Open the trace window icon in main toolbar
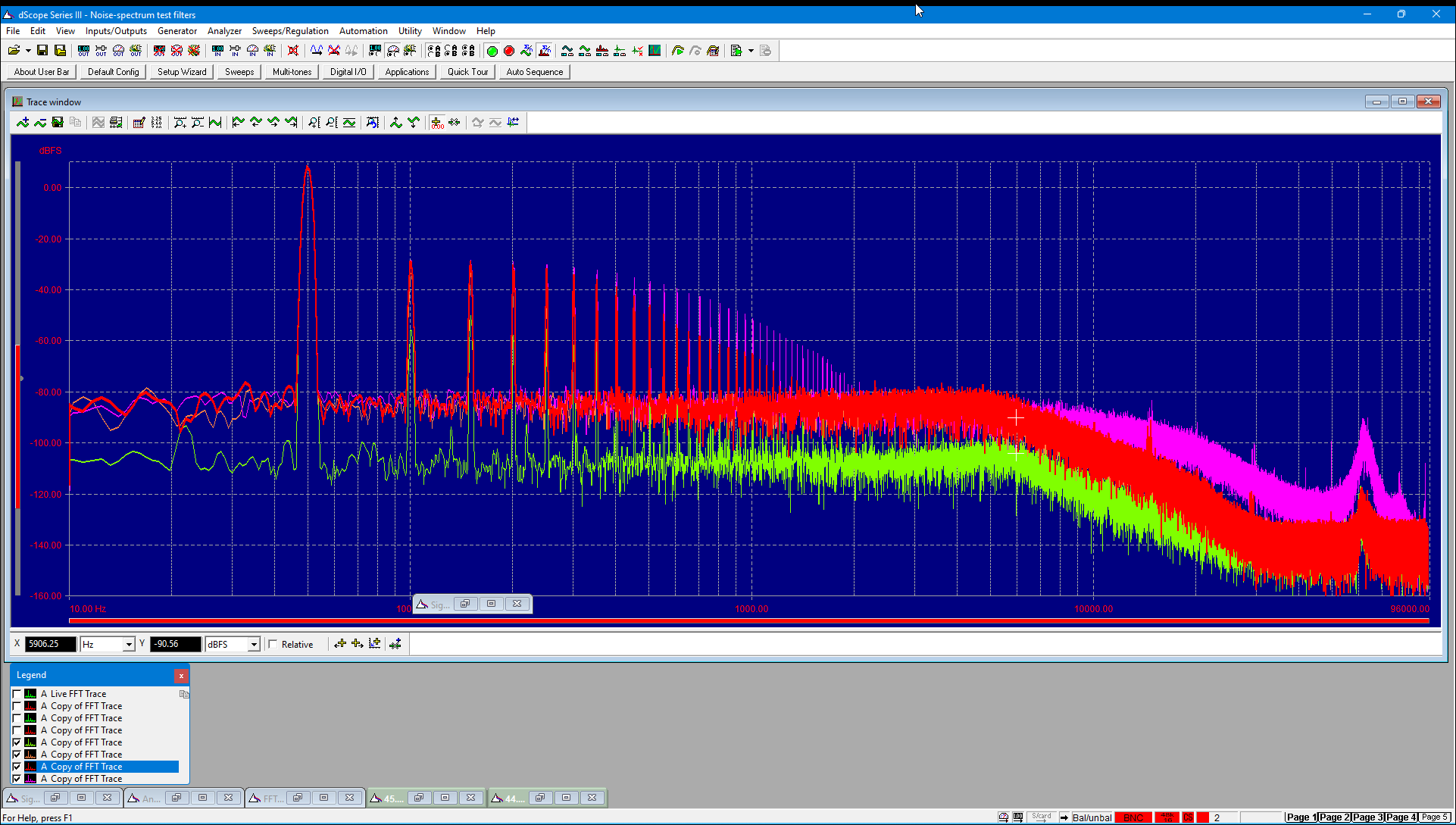The image size is (1456, 825). click(x=655, y=51)
